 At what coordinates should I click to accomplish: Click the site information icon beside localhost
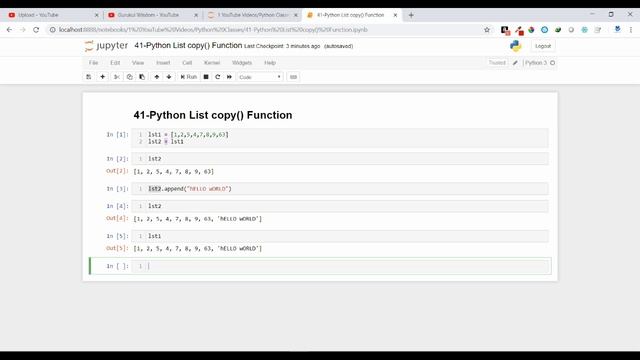(52, 30)
